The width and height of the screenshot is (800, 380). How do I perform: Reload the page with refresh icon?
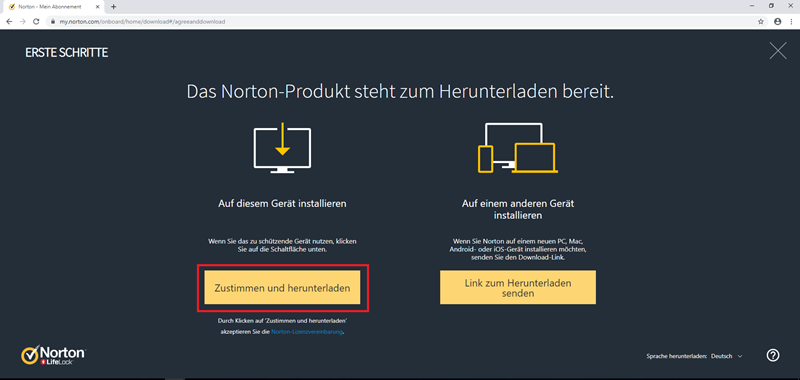tap(36, 21)
